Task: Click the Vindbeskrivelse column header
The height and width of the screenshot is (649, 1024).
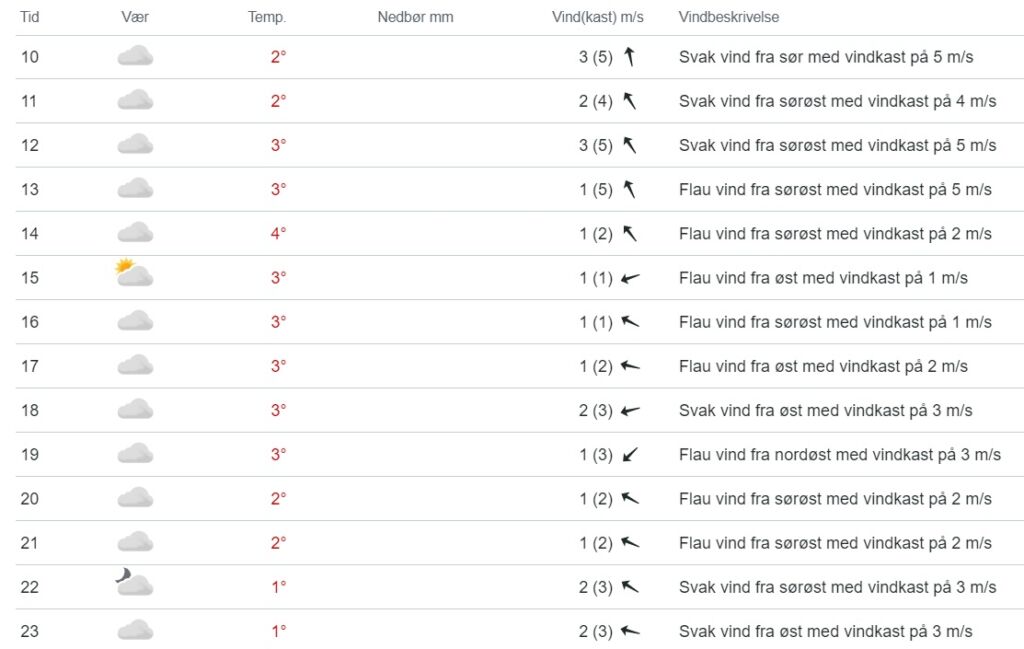Action: click(729, 17)
